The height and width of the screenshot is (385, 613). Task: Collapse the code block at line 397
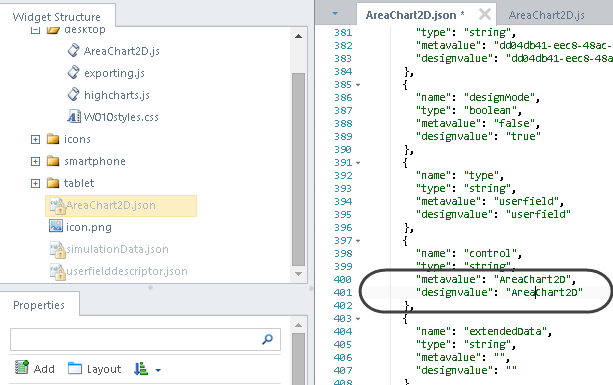coord(358,241)
